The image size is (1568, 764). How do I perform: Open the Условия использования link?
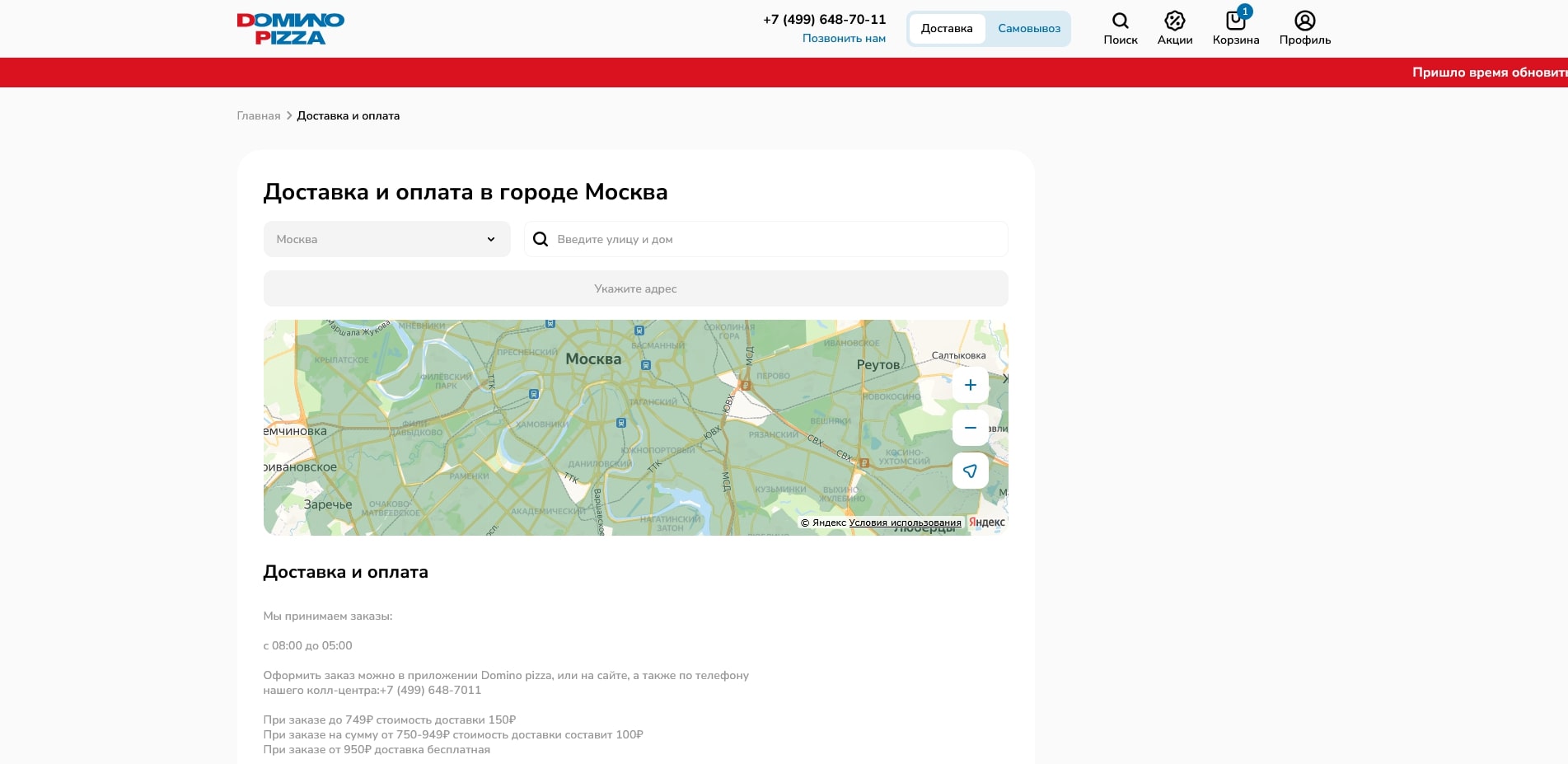click(906, 522)
